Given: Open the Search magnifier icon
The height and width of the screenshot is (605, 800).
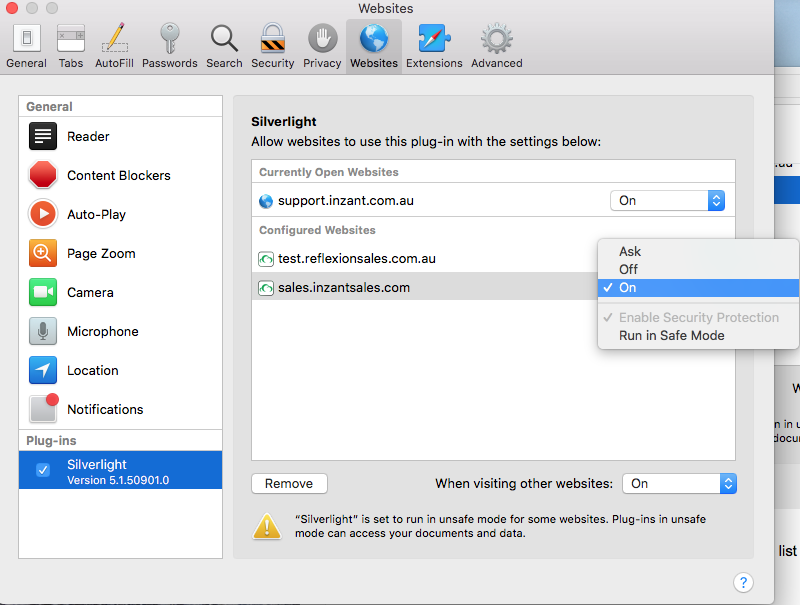Looking at the screenshot, I should click(224, 39).
